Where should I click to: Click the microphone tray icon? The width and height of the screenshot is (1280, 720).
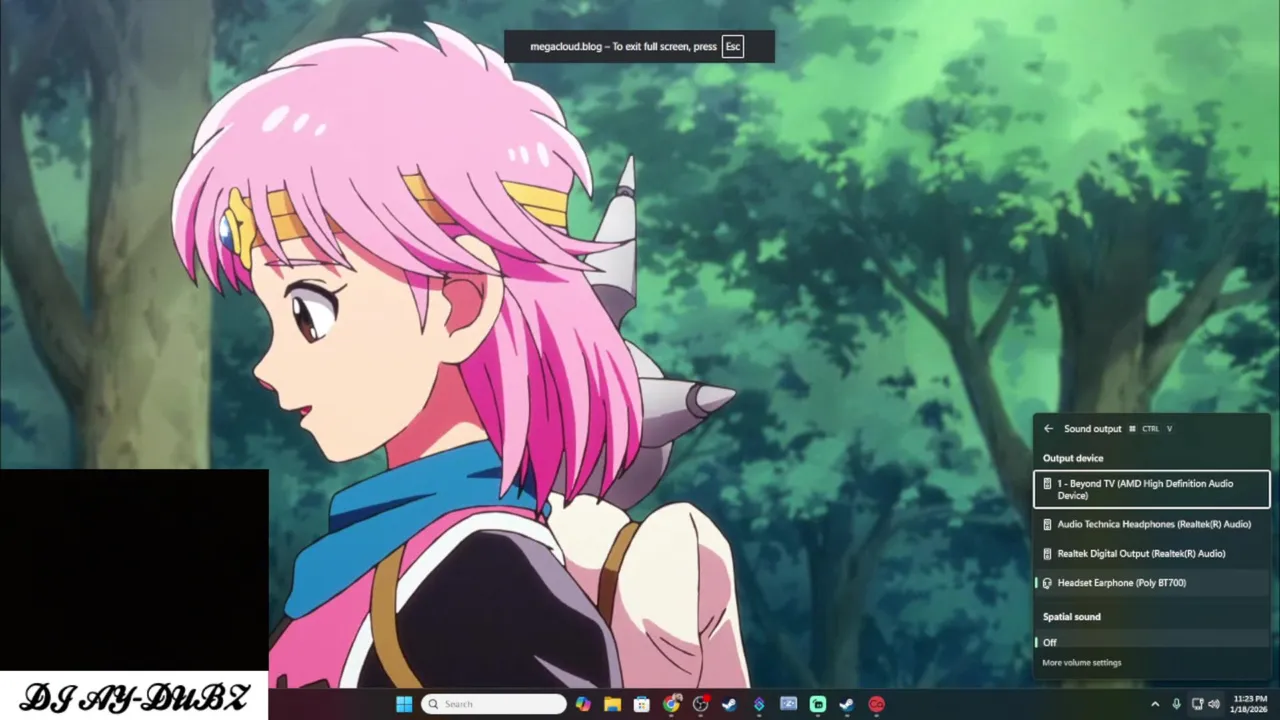coord(1176,704)
